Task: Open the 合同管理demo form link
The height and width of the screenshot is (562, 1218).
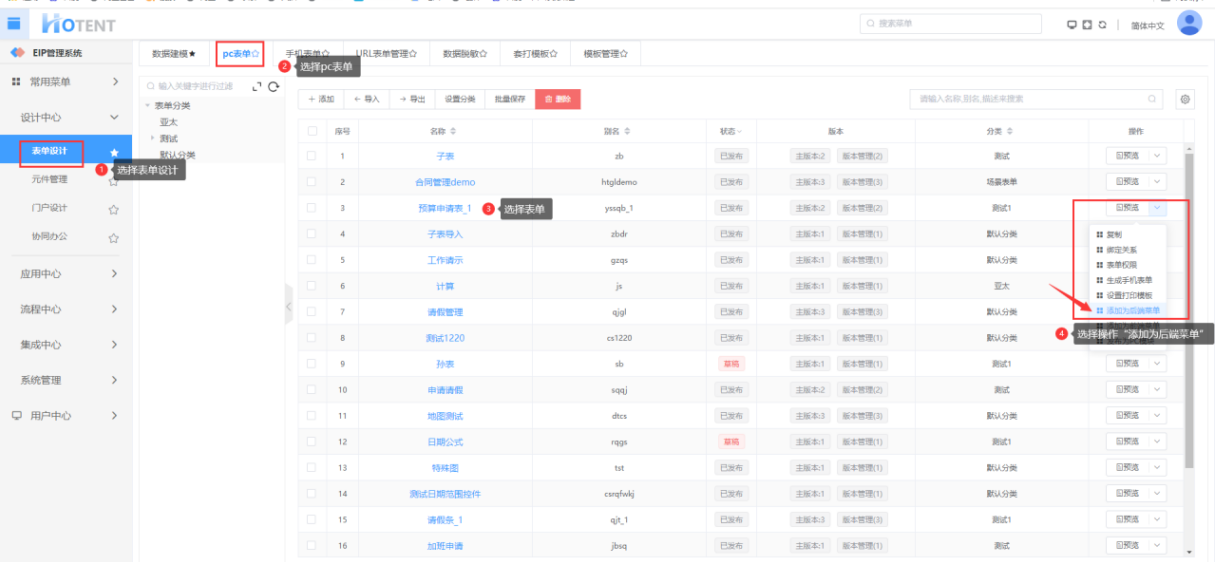Action: pyautogui.click(x=445, y=182)
